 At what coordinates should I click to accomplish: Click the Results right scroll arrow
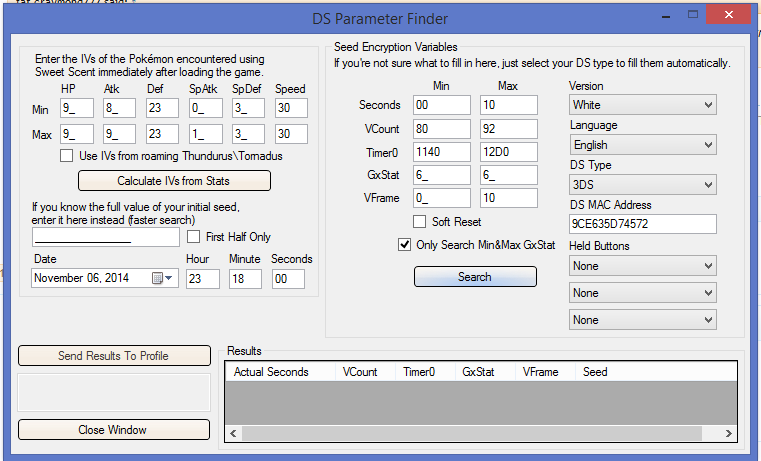736,434
